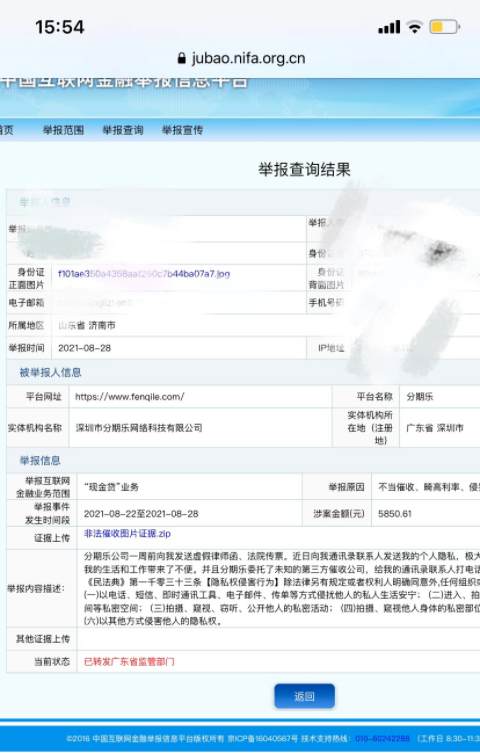Click the 不当催收、畸高利率 report reason value
The height and width of the screenshot is (753, 480).
point(429,487)
